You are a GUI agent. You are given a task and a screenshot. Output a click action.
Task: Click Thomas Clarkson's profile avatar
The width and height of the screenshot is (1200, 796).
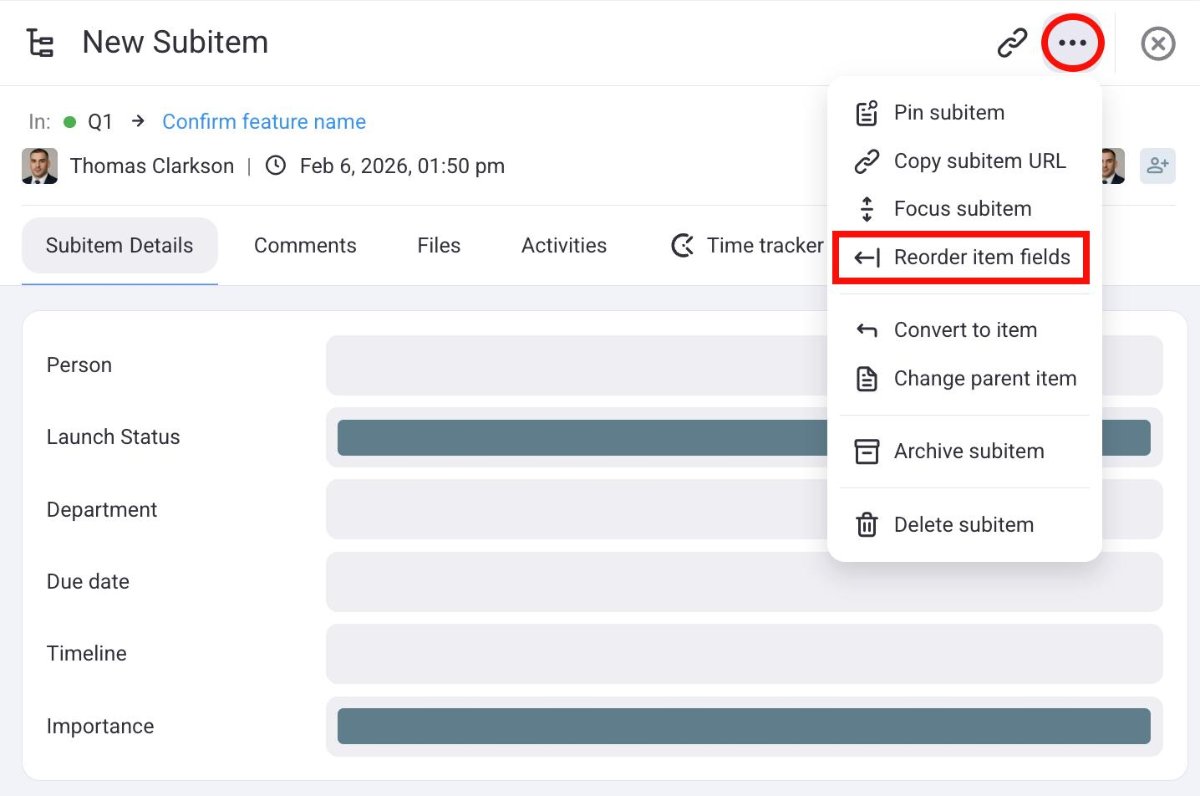(39, 166)
